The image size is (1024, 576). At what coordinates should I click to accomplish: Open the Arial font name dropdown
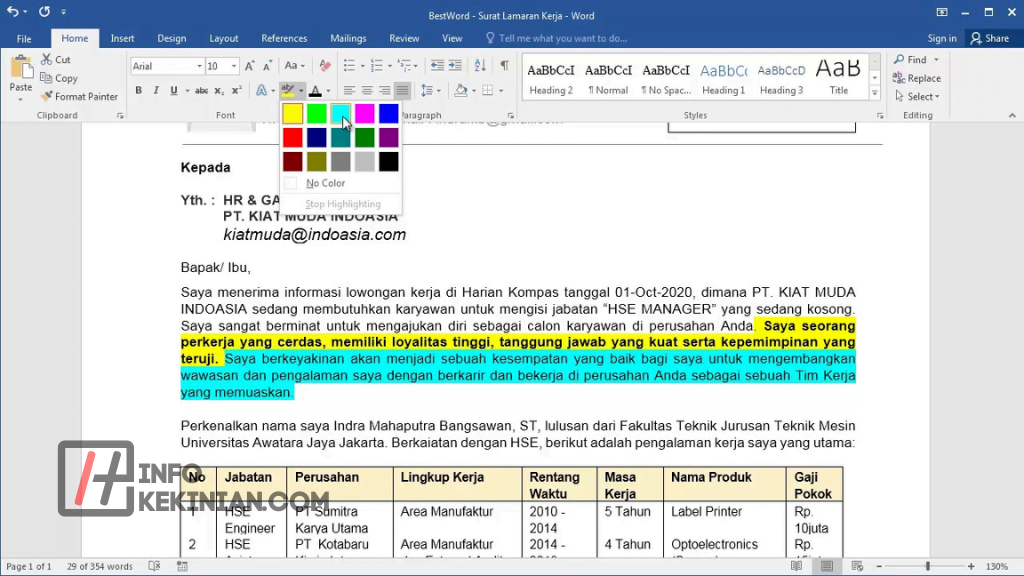click(x=199, y=66)
